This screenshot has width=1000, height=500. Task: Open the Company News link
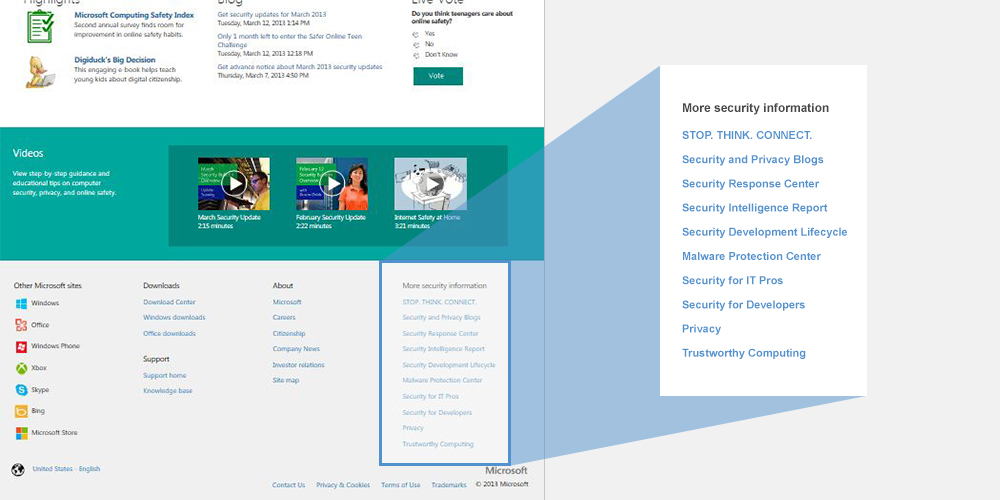pyautogui.click(x=297, y=349)
